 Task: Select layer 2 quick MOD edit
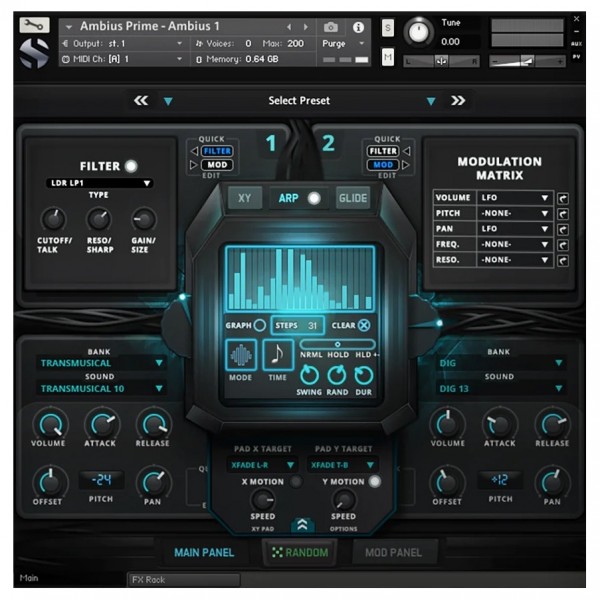pyautogui.click(x=383, y=165)
